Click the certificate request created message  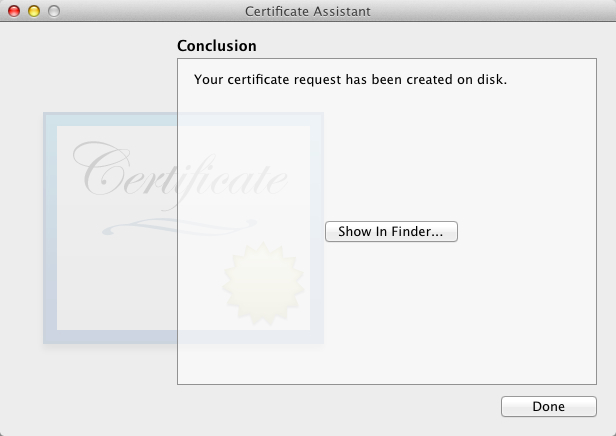coord(350,79)
